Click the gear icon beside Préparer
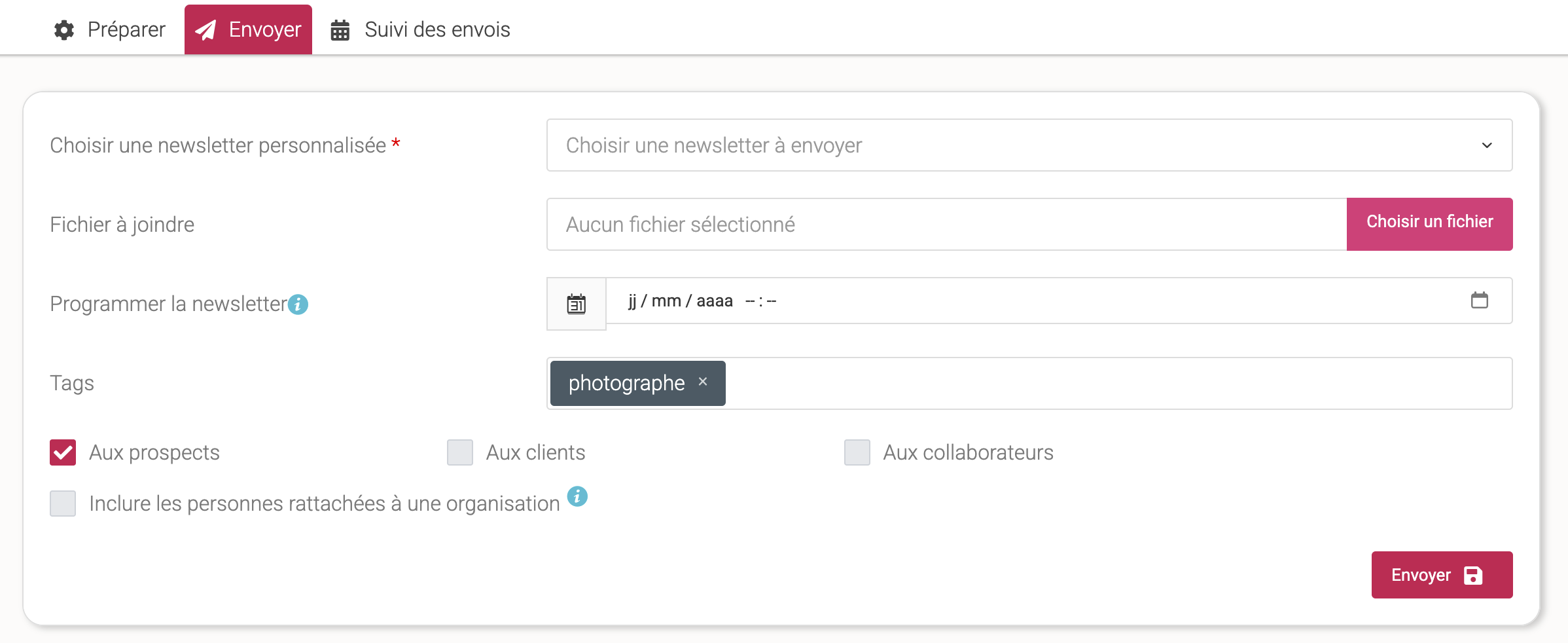Image resolution: width=1568 pixels, height=643 pixels. (x=64, y=30)
